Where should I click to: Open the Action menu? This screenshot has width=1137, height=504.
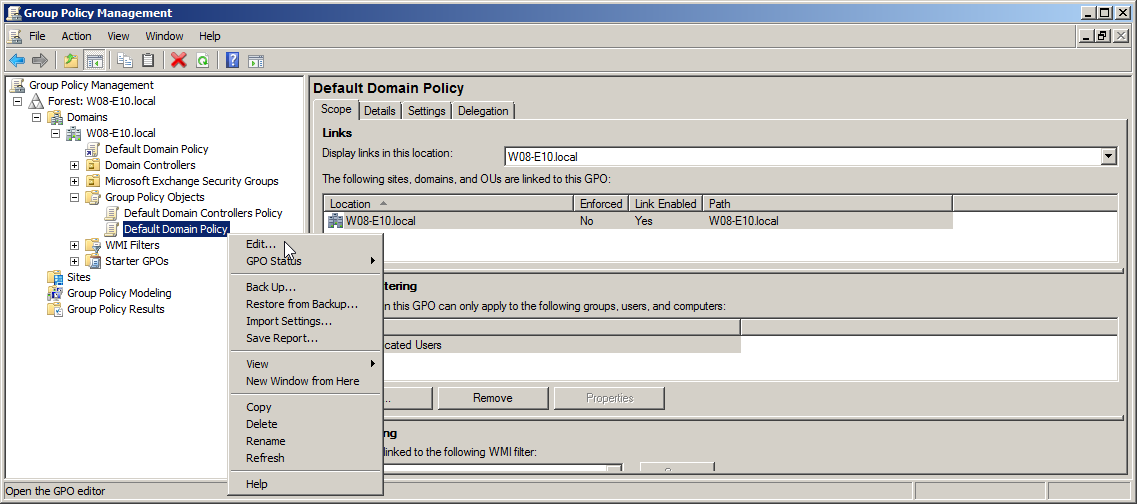76,36
